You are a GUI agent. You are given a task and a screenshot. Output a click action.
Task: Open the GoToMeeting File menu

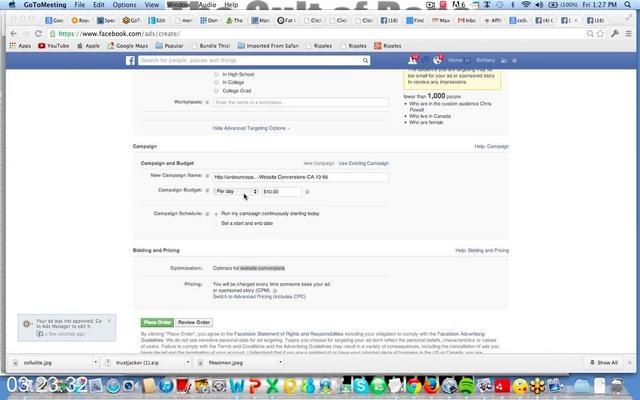[x=80, y=5]
